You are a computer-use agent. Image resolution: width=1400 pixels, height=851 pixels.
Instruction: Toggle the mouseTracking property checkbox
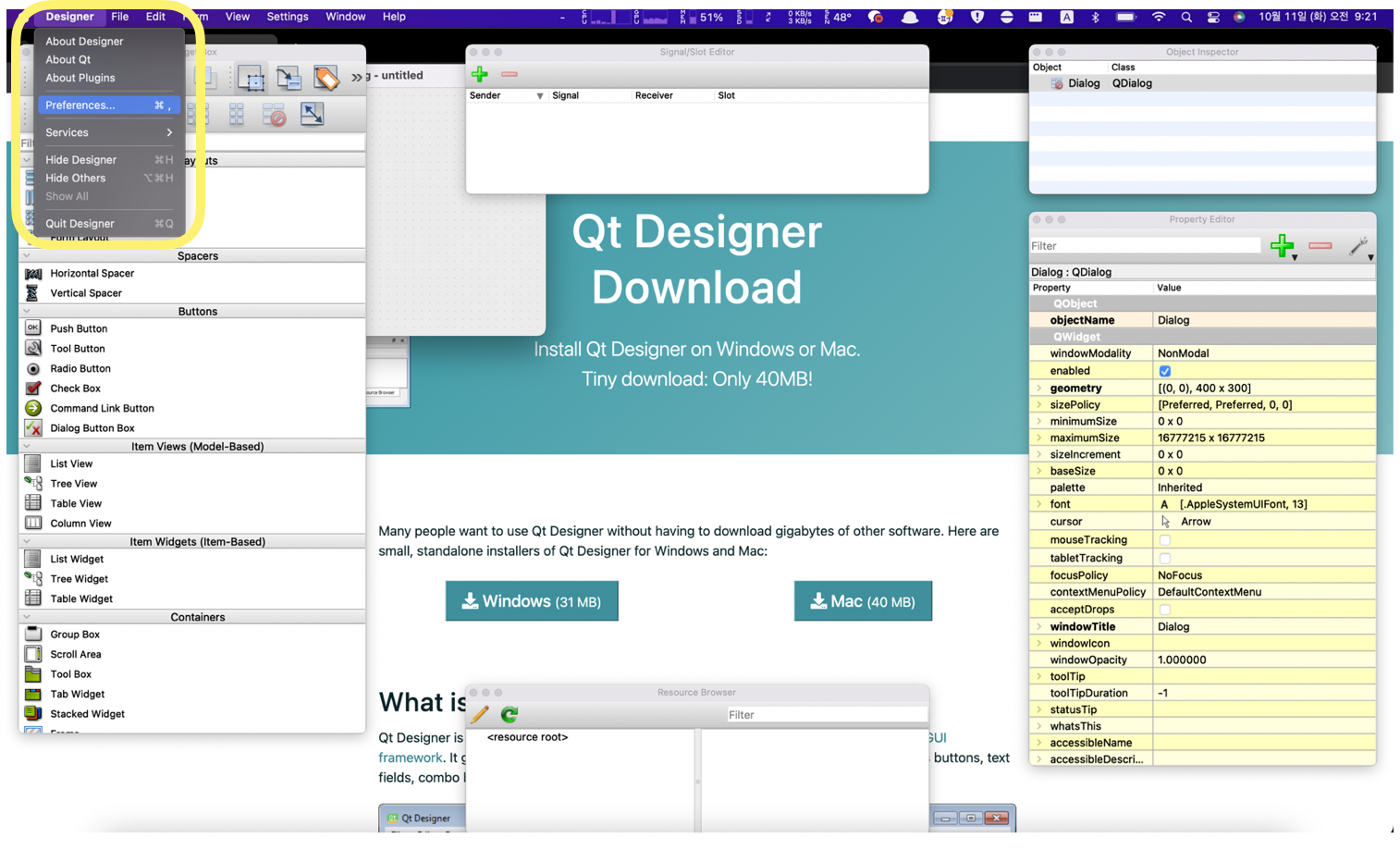pyautogui.click(x=1165, y=540)
